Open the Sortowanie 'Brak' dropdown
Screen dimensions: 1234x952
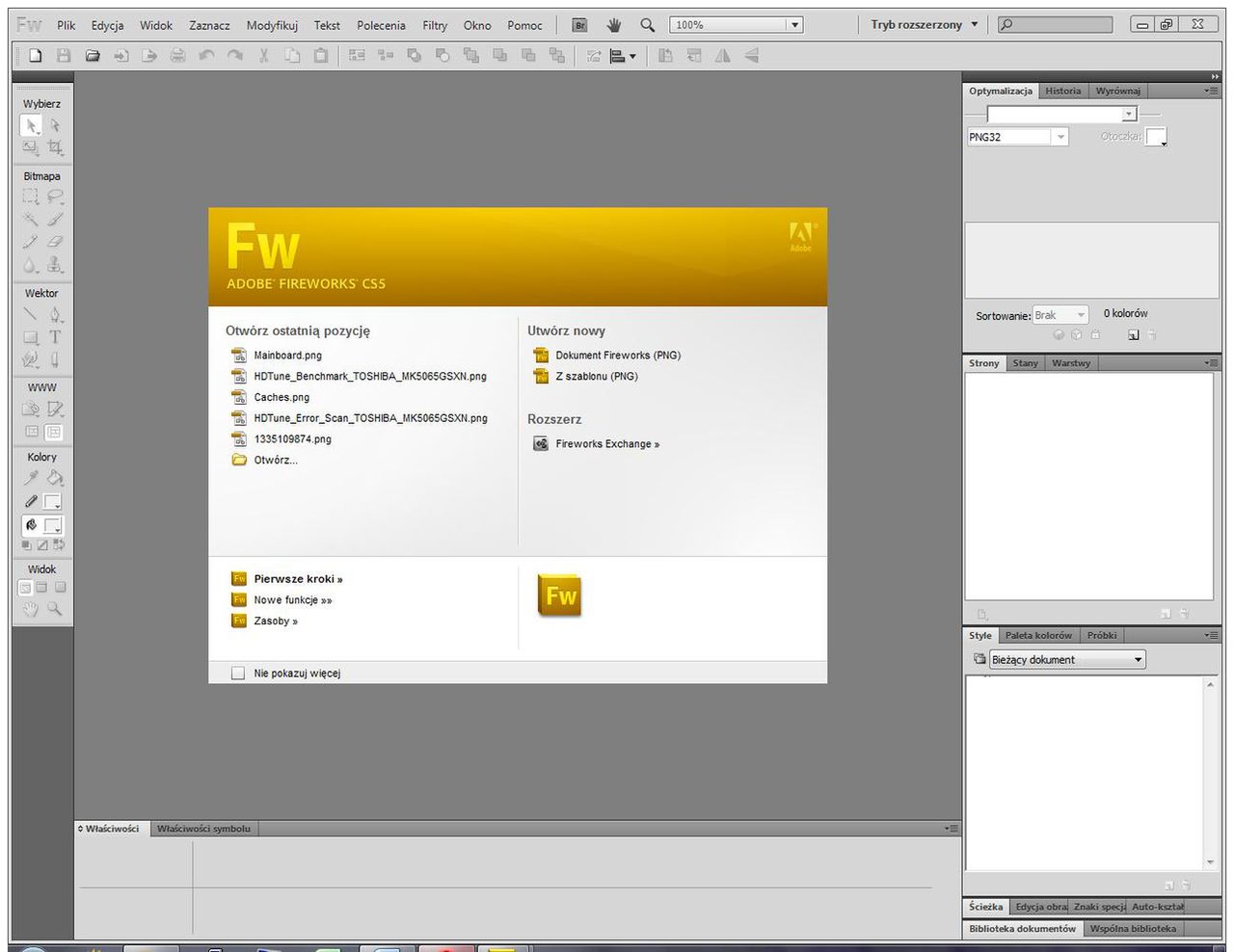pos(1060,315)
